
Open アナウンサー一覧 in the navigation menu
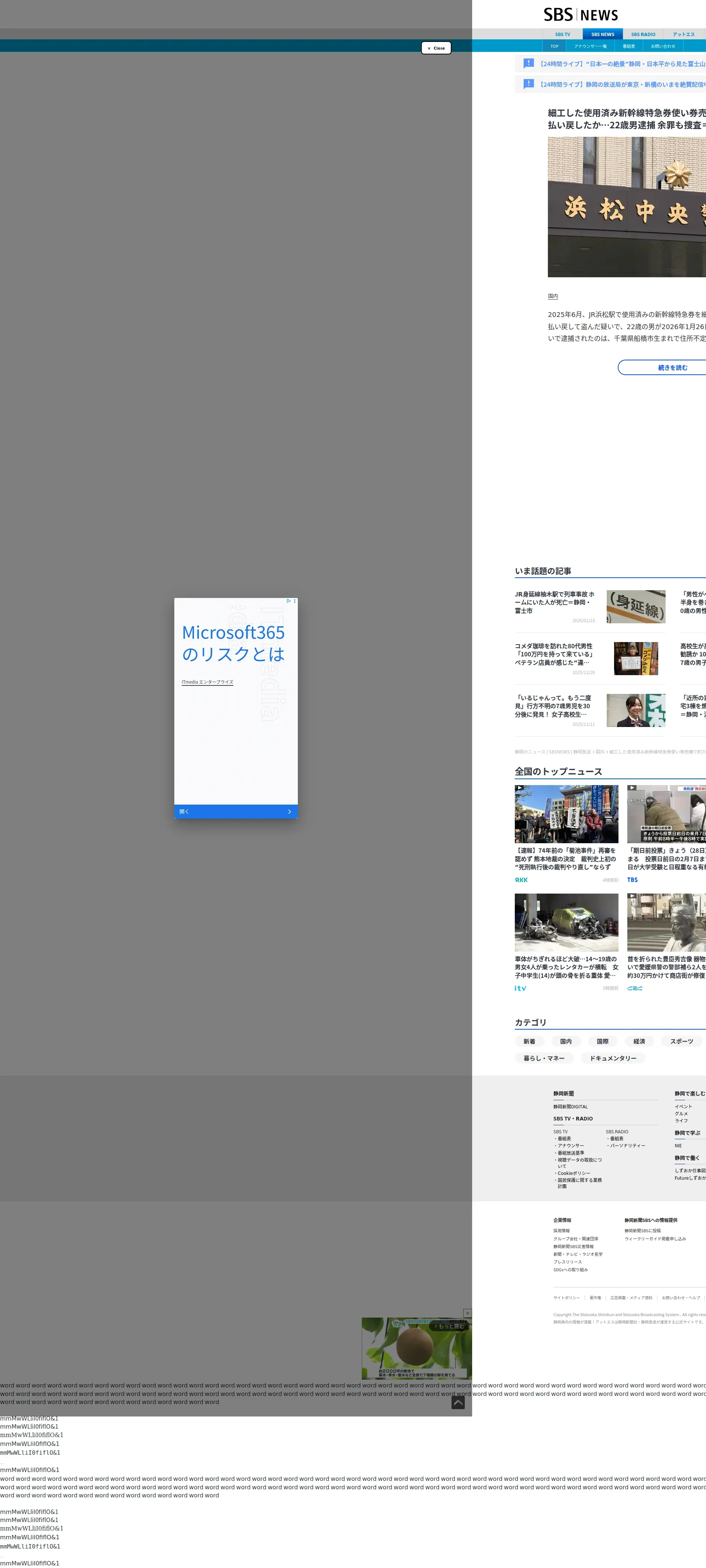click(x=590, y=46)
